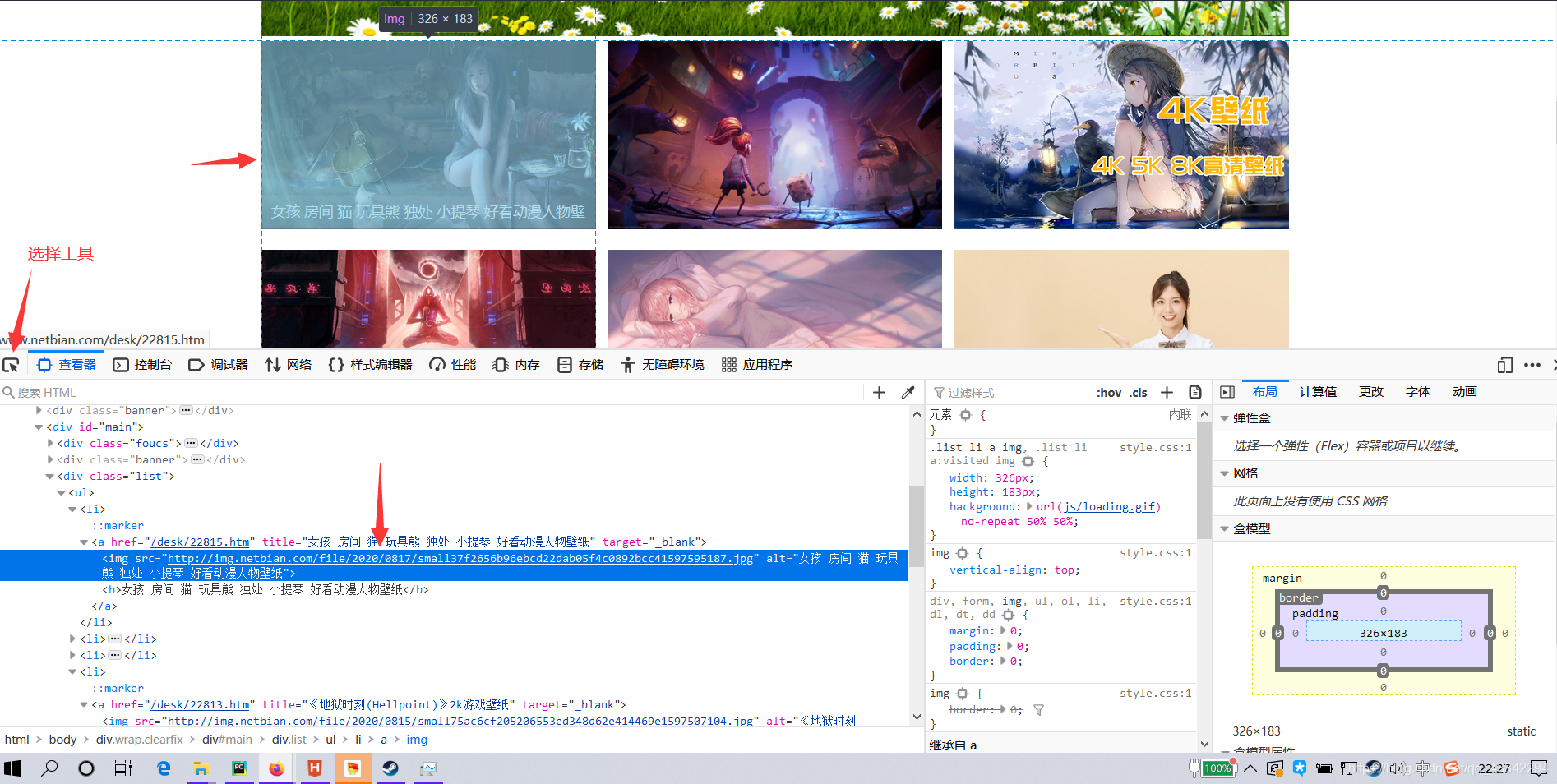
Task: Open Task View on the taskbar
Action: 123,769
